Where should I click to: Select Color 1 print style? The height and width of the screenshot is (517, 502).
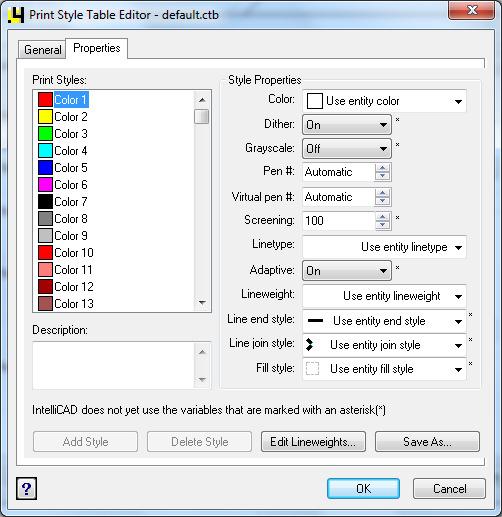click(x=71, y=99)
